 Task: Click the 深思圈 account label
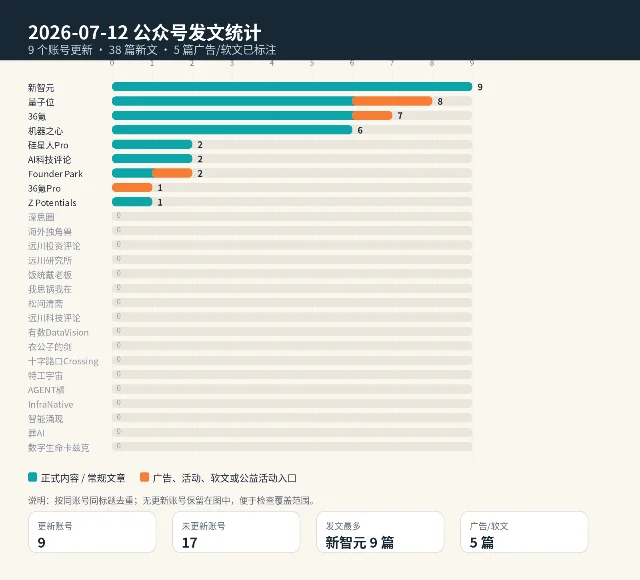(41, 217)
